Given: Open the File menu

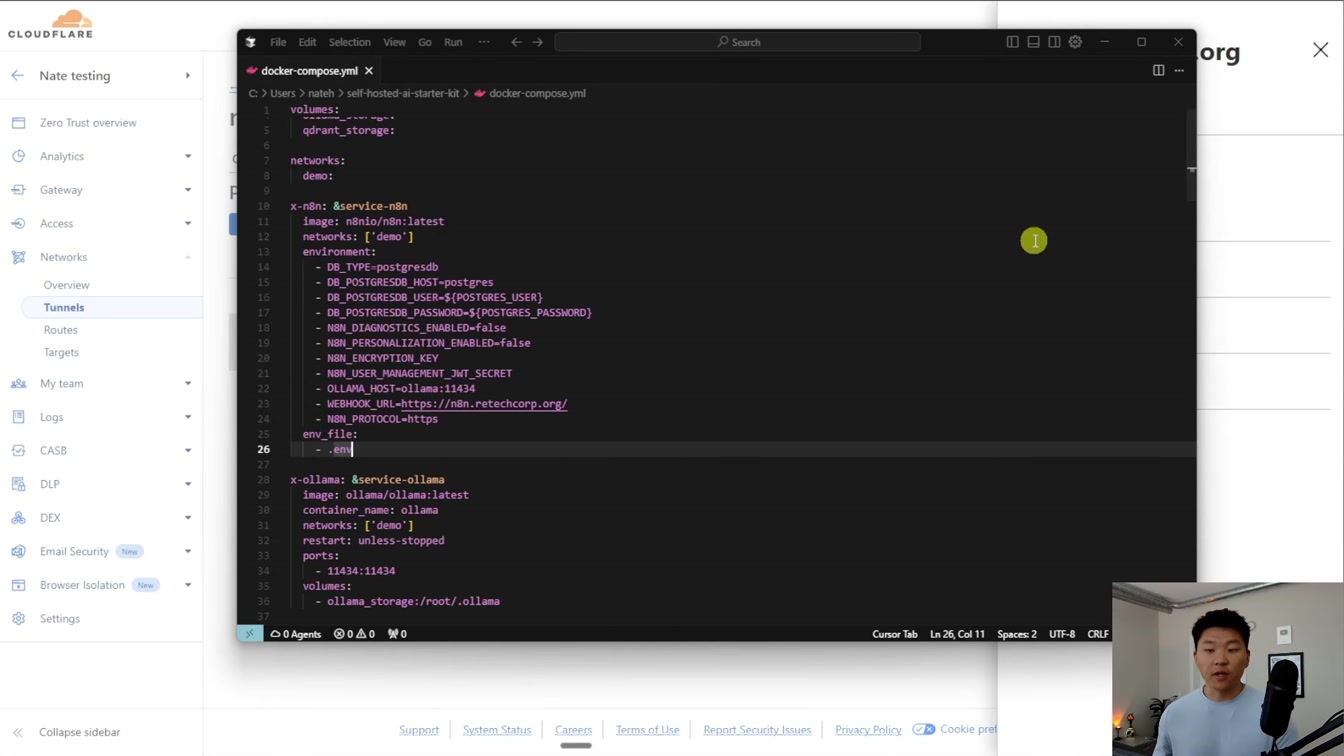Looking at the screenshot, I should [x=278, y=42].
